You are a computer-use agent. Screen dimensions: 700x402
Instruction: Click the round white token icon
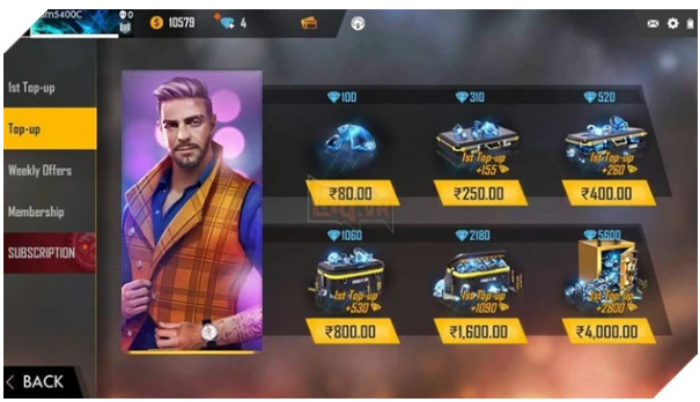pos(358,23)
